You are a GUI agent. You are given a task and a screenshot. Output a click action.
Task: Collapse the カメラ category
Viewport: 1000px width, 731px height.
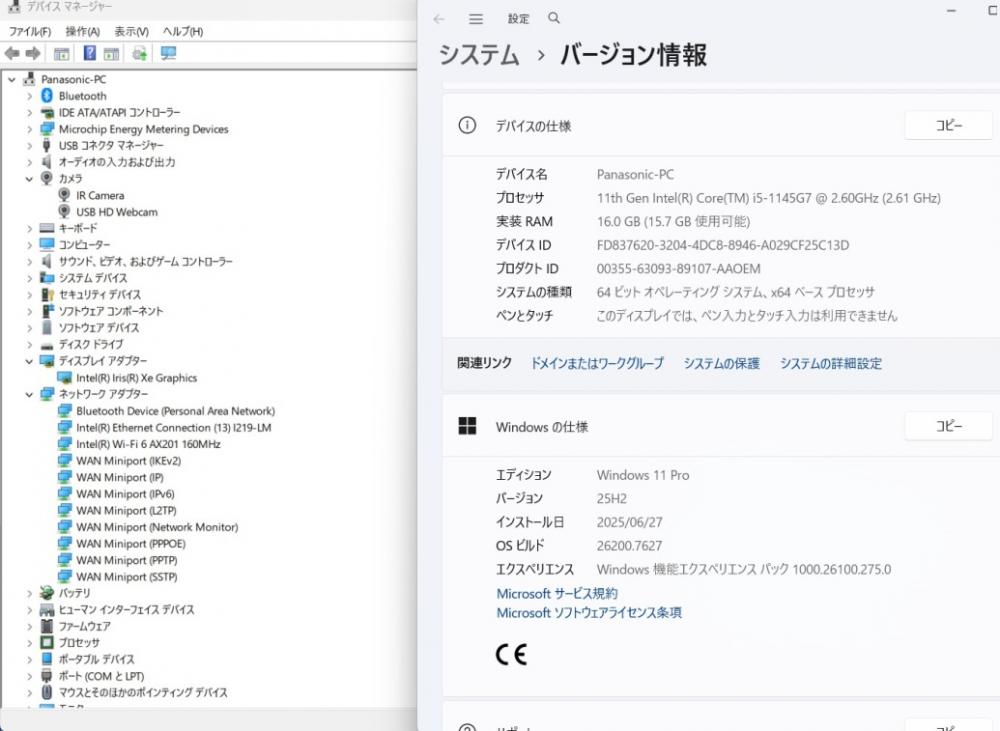[x=29, y=179]
